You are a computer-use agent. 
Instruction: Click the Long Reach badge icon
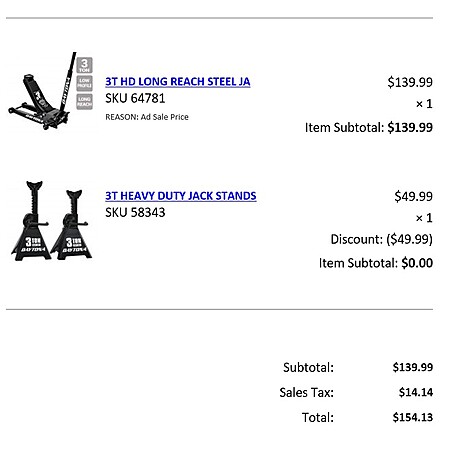(x=84, y=102)
